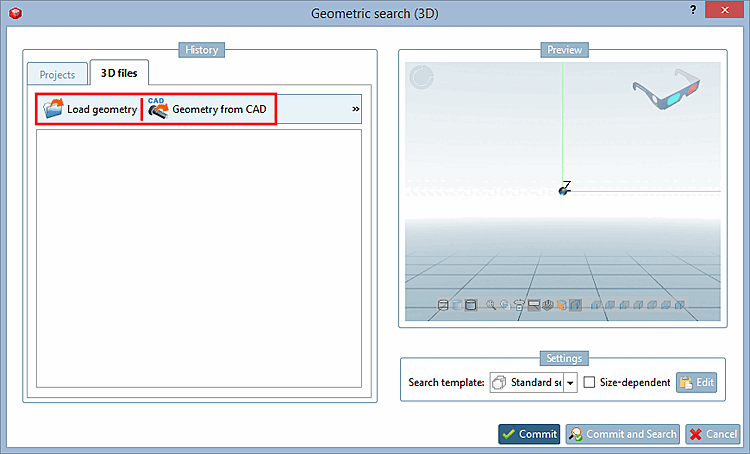This screenshot has width=750, height=454.
Task: Select the 3D files tab
Action: tap(119, 73)
